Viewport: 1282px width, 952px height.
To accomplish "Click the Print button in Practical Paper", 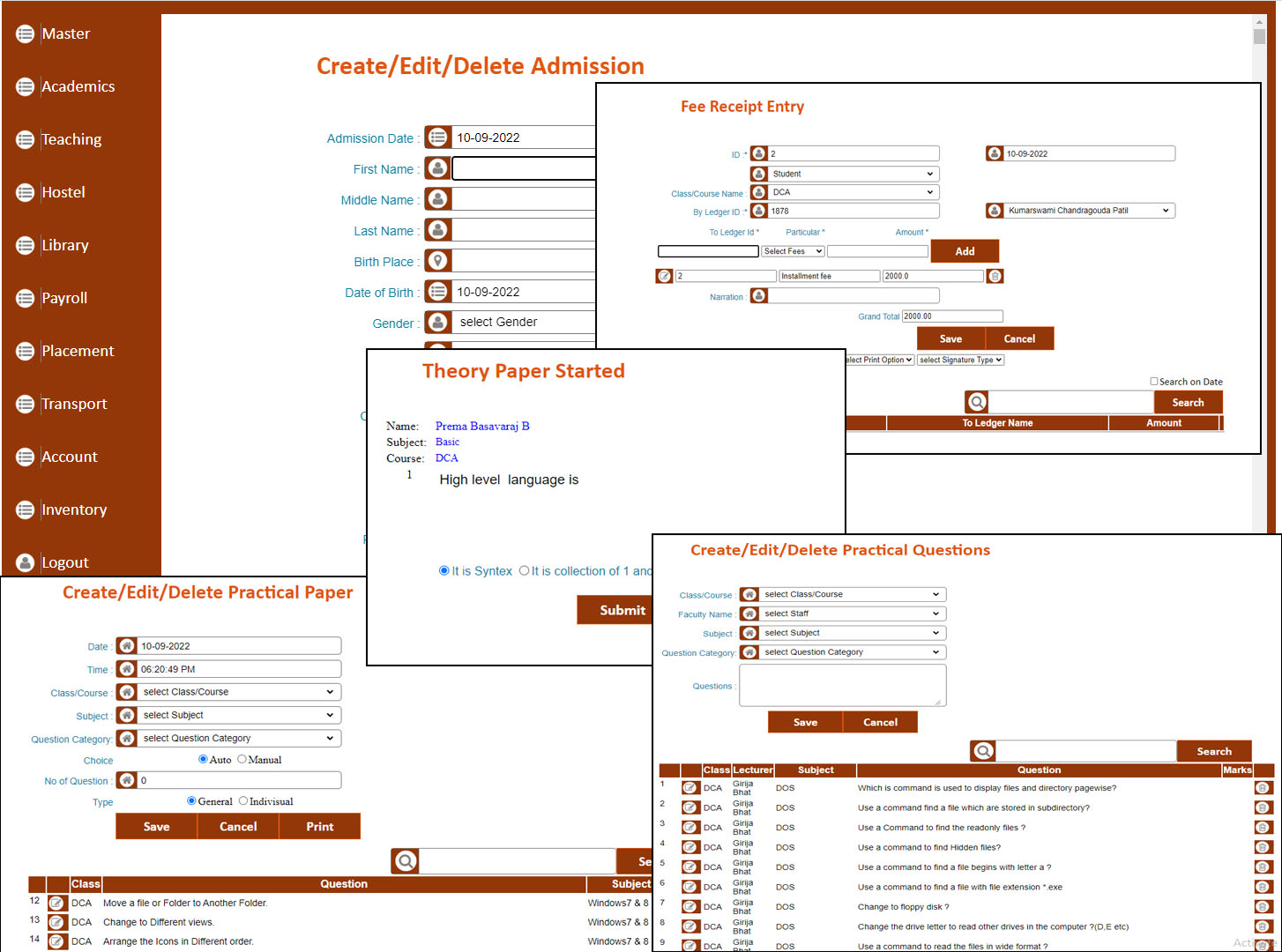I will tap(319, 826).
